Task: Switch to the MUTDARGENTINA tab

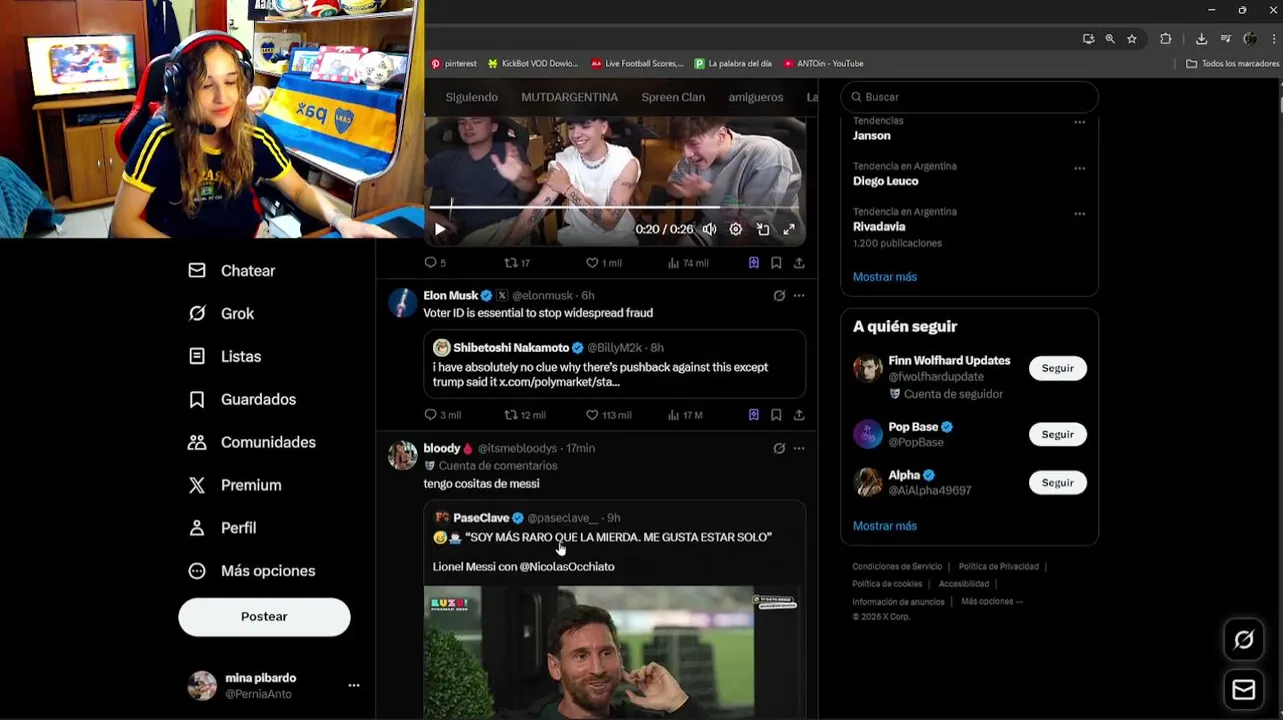Action: tap(569, 97)
